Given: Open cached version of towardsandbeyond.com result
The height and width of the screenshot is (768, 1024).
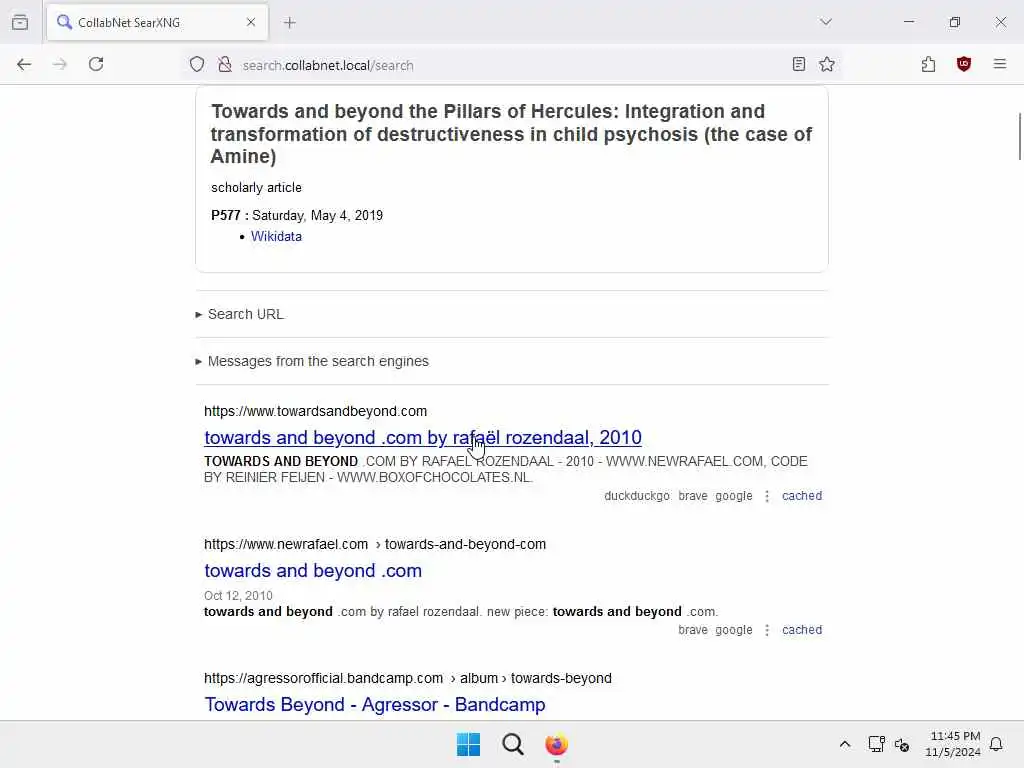Looking at the screenshot, I should pyautogui.click(x=802, y=496).
